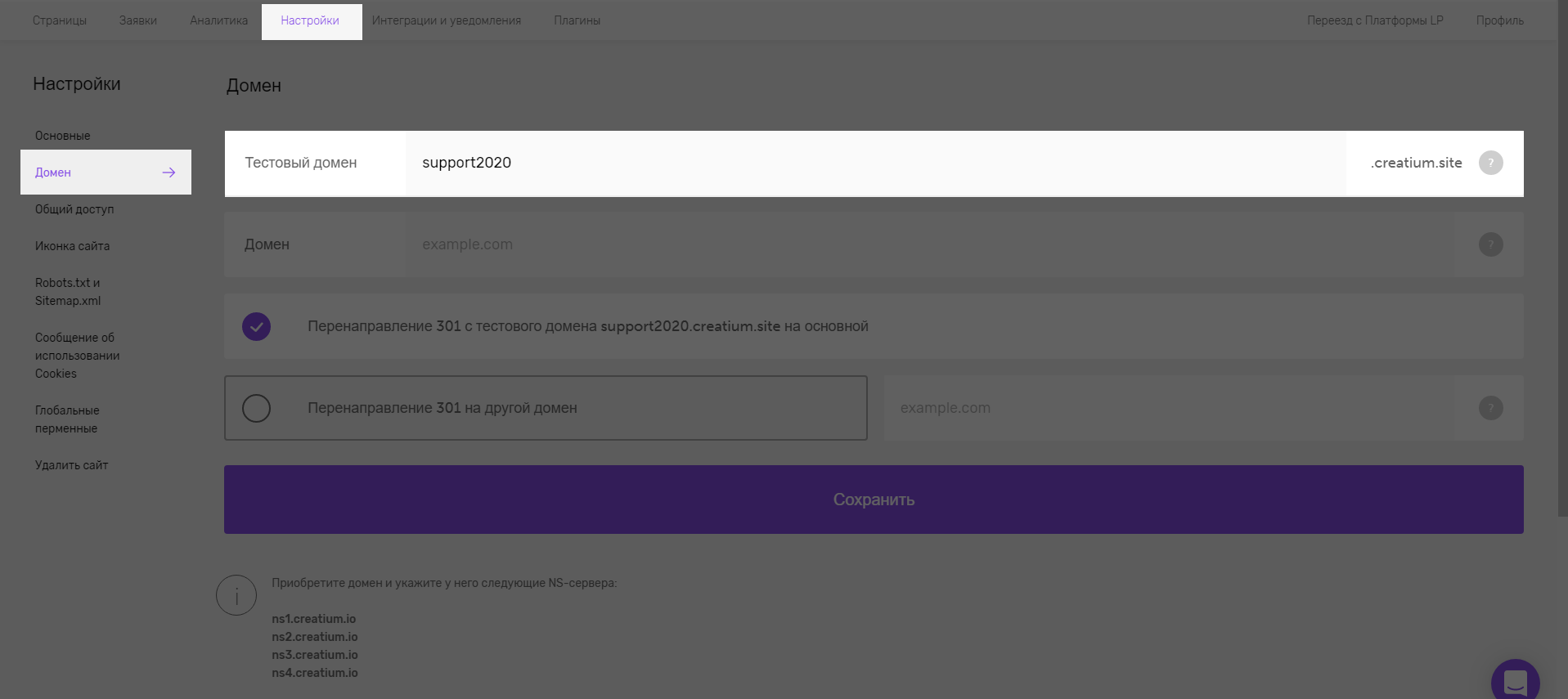Open Общий доступ settings section
1568x699 pixels.
[x=74, y=209]
